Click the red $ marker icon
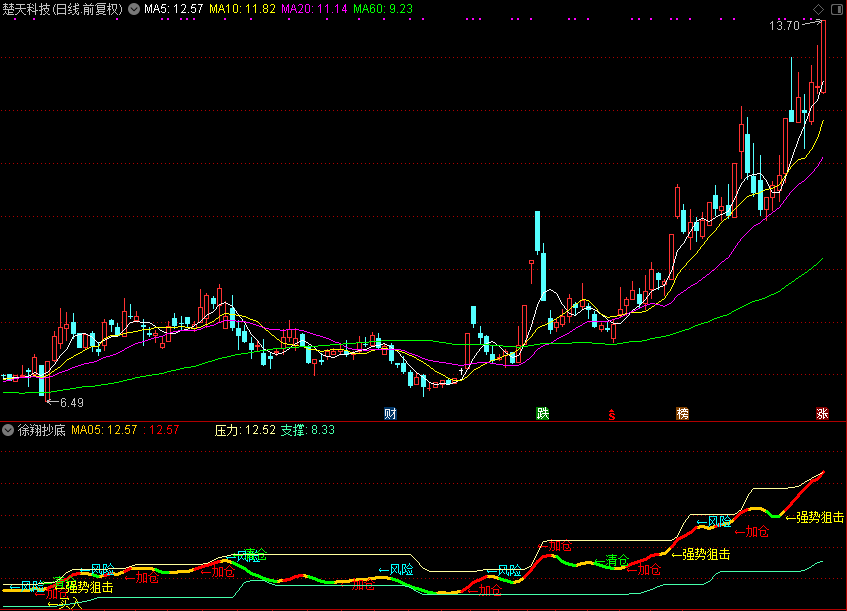 [x=612, y=413]
